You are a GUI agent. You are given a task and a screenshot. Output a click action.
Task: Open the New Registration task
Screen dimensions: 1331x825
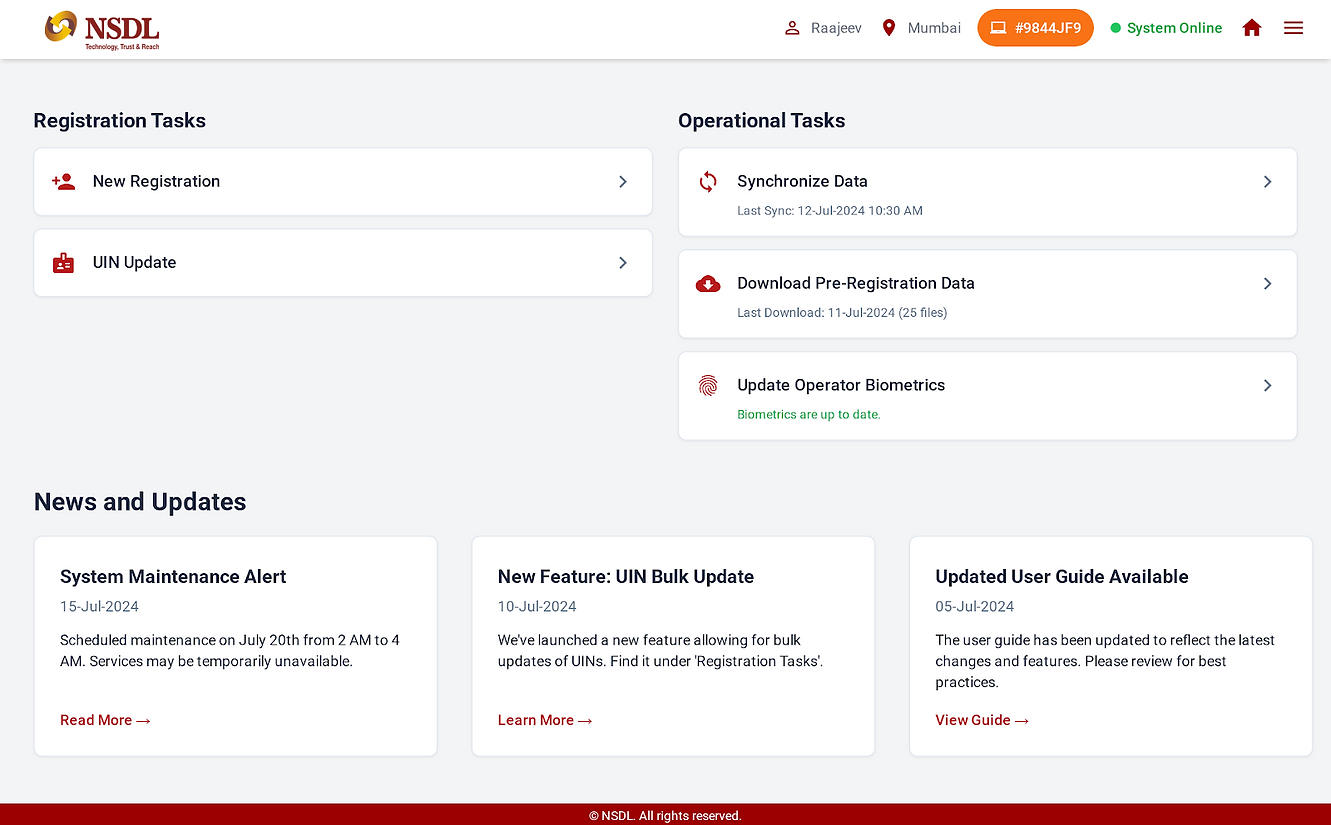tap(343, 182)
